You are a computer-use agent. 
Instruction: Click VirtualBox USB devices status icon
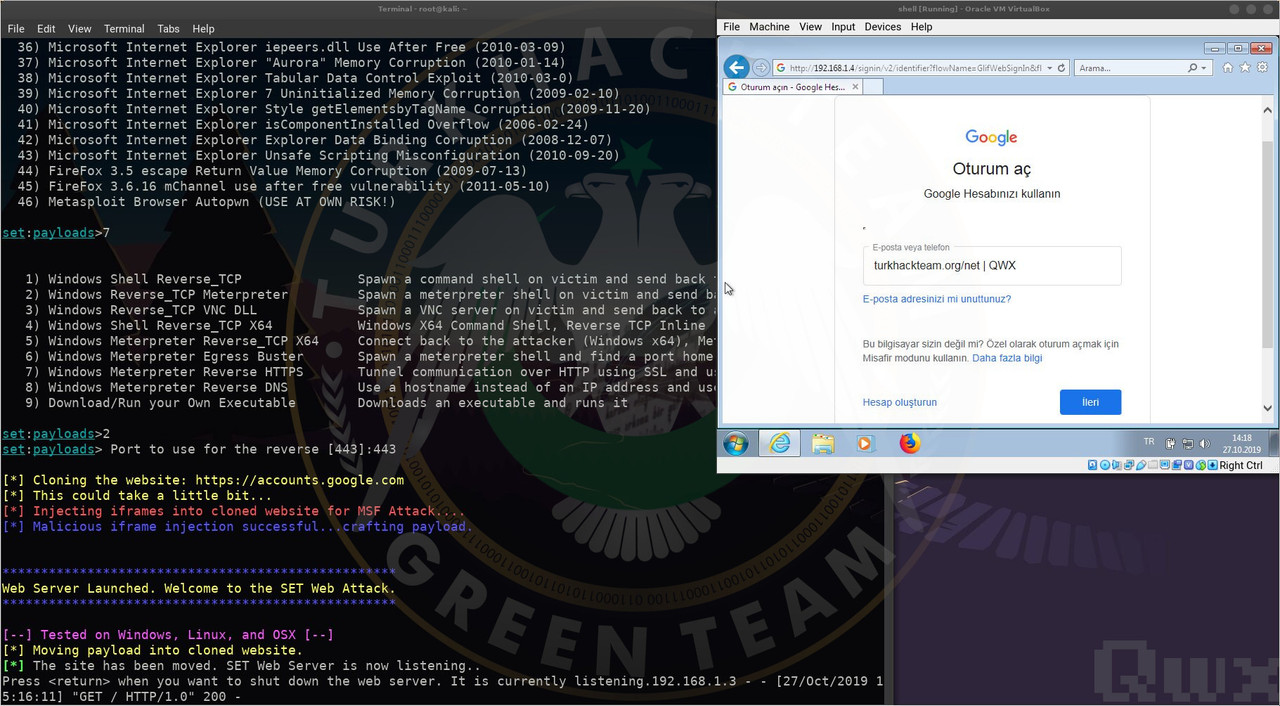pyautogui.click(x=1141, y=465)
